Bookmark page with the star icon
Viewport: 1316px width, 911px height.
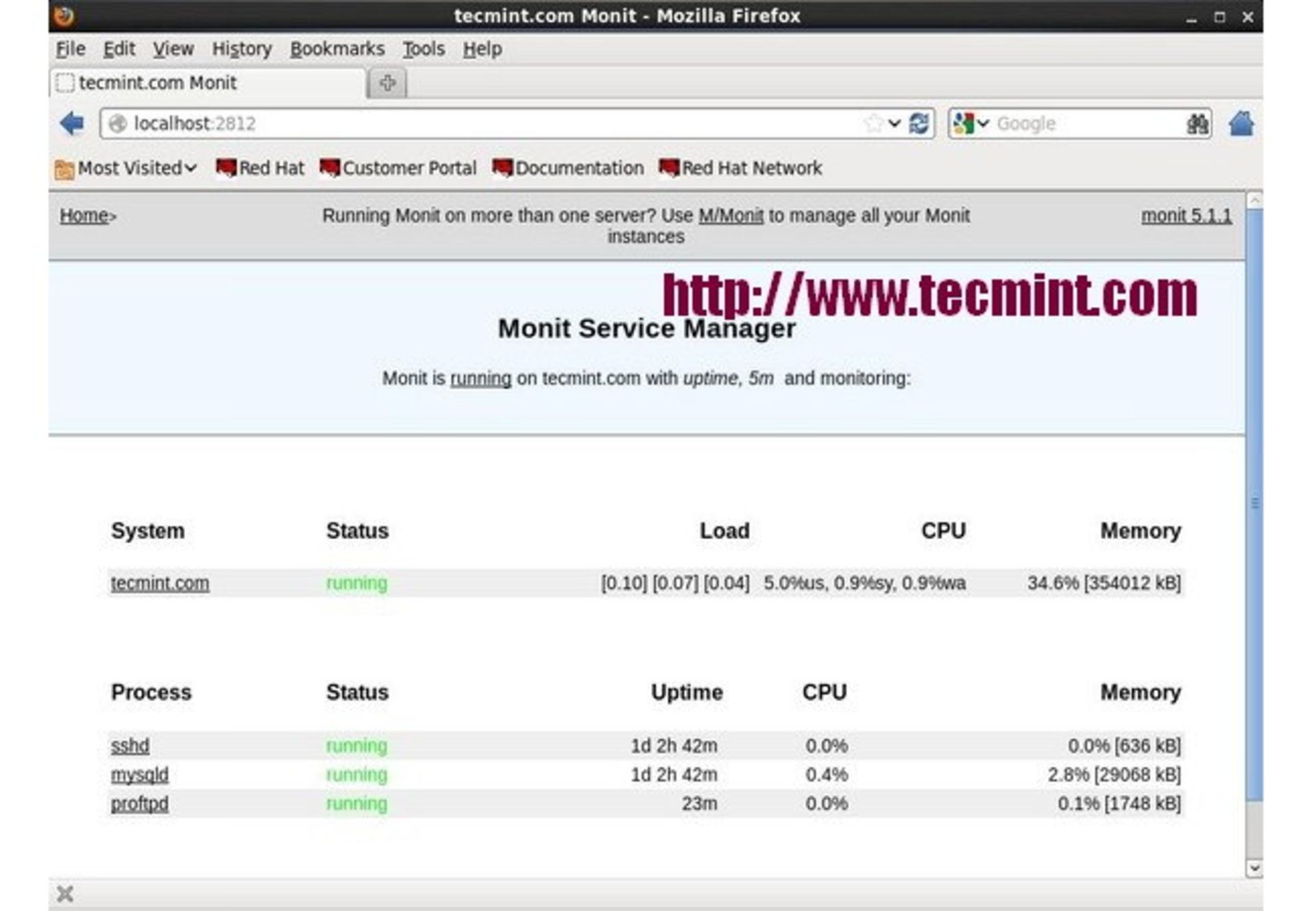point(873,123)
